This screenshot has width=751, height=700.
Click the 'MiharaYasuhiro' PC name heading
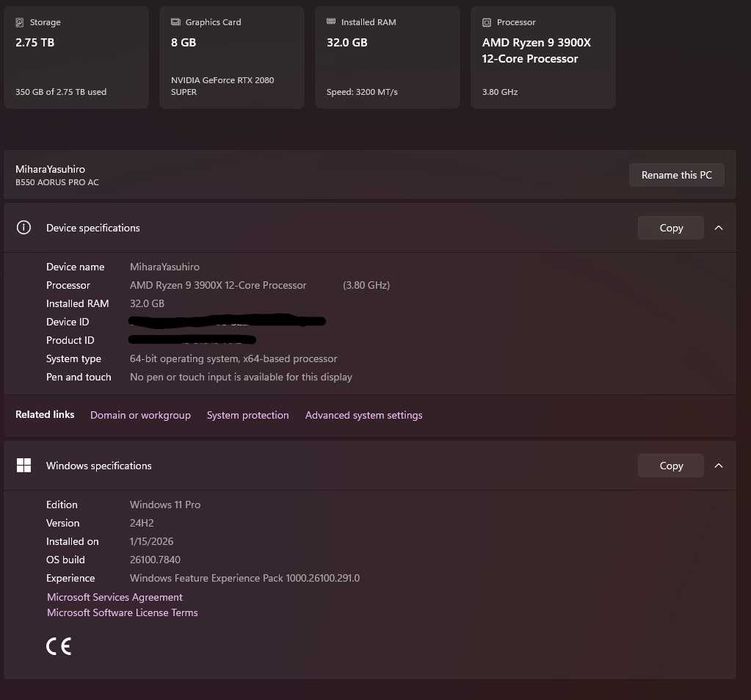coord(50,169)
